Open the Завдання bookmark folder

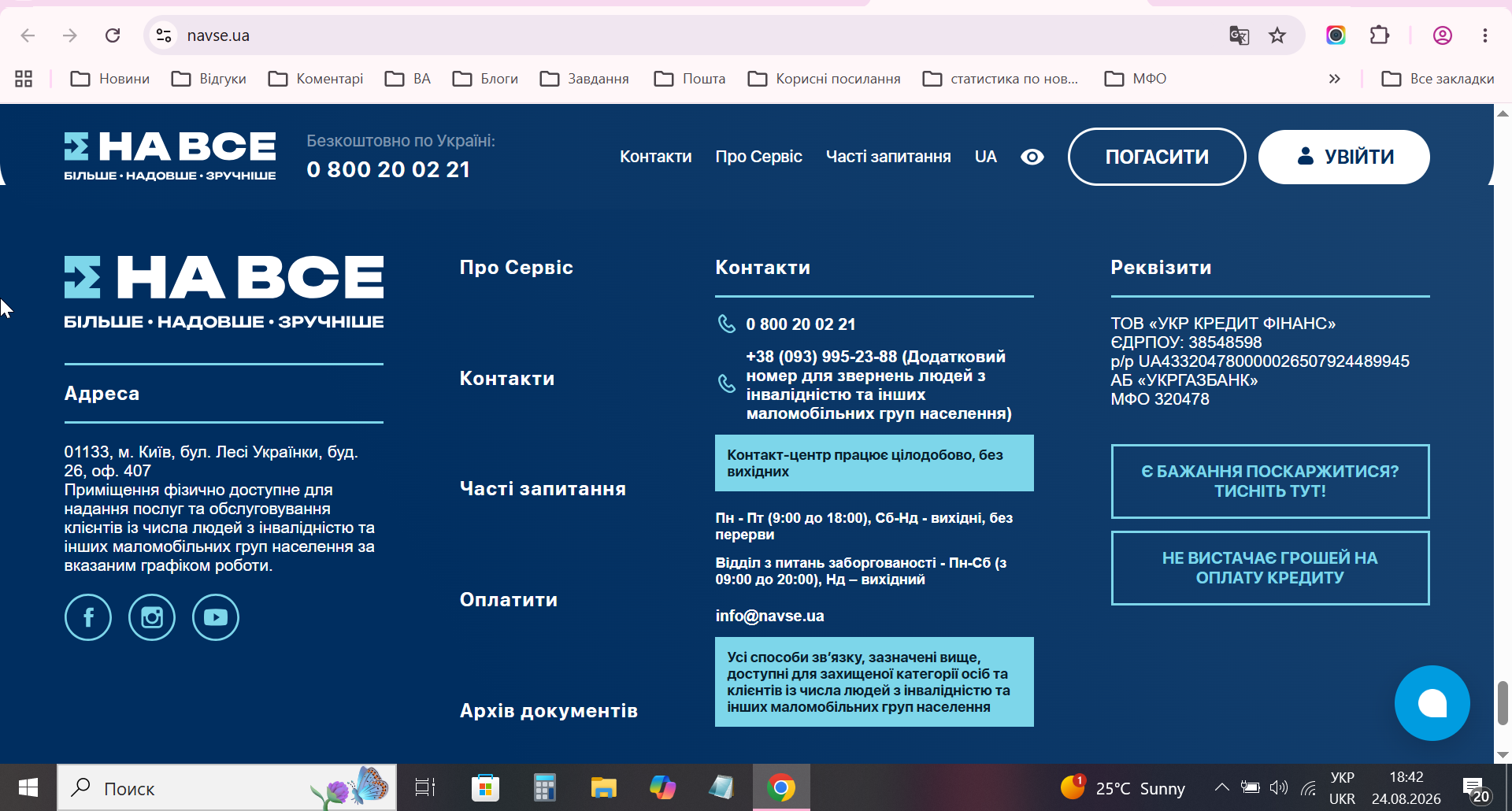584,79
